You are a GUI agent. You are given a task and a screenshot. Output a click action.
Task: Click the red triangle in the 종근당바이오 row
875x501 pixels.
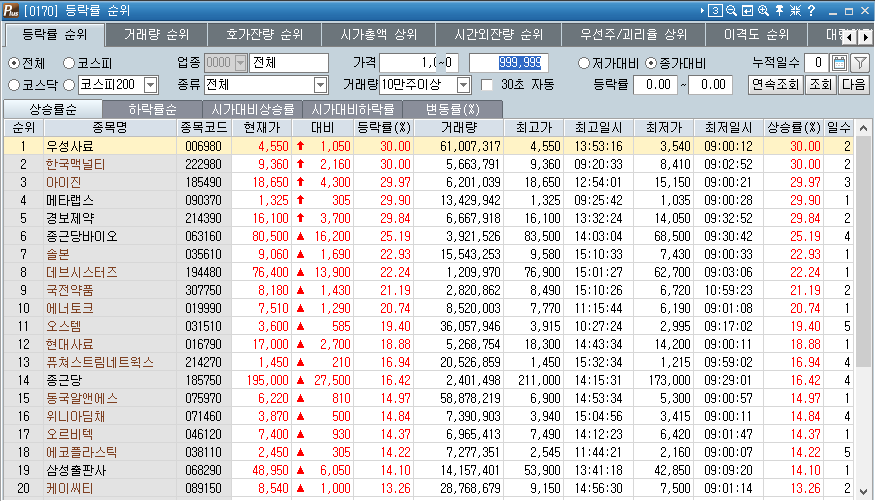point(300,237)
